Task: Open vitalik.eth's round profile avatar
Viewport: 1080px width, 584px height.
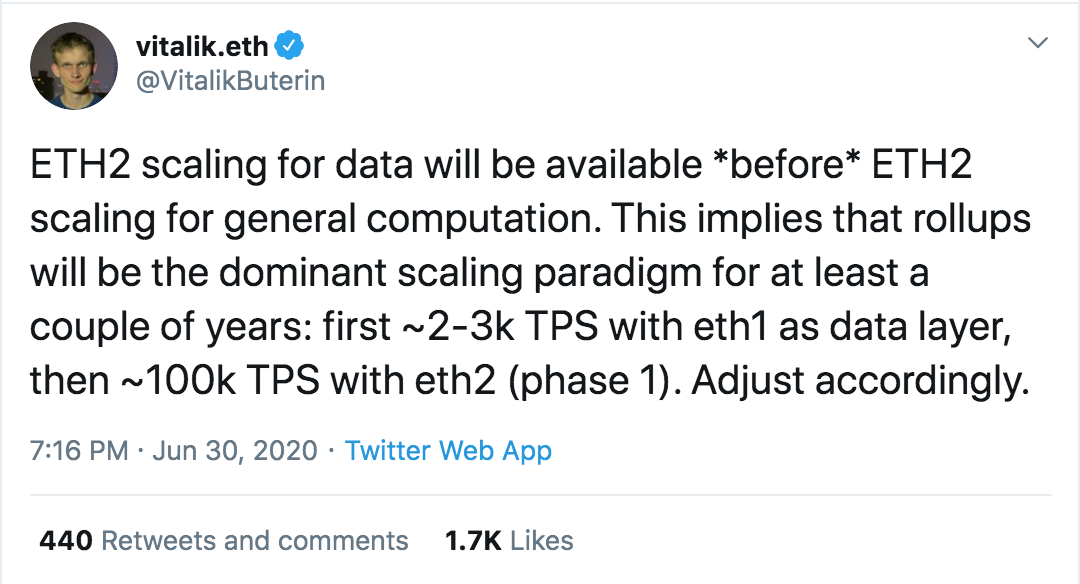Action: coord(74,66)
